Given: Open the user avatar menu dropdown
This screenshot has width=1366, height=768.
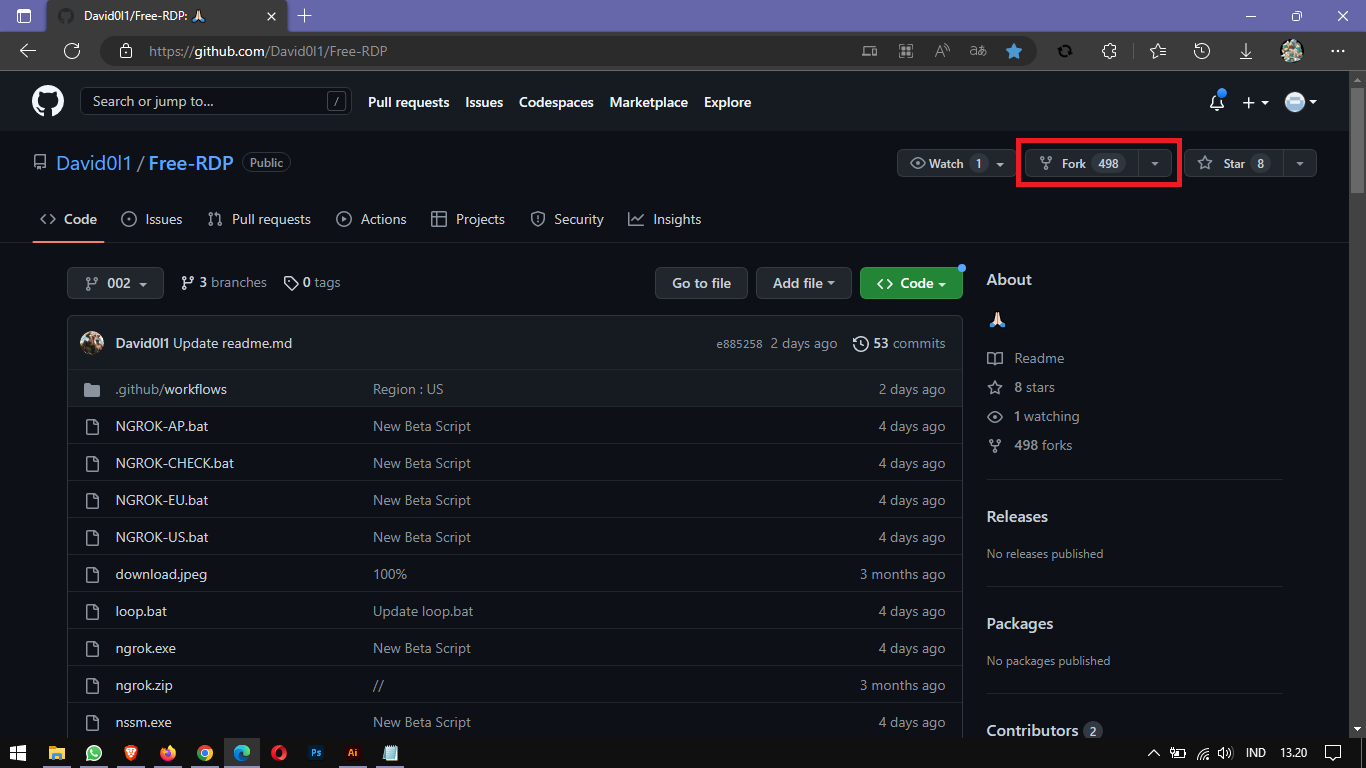Looking at the screenshot, I should 1300,102.
